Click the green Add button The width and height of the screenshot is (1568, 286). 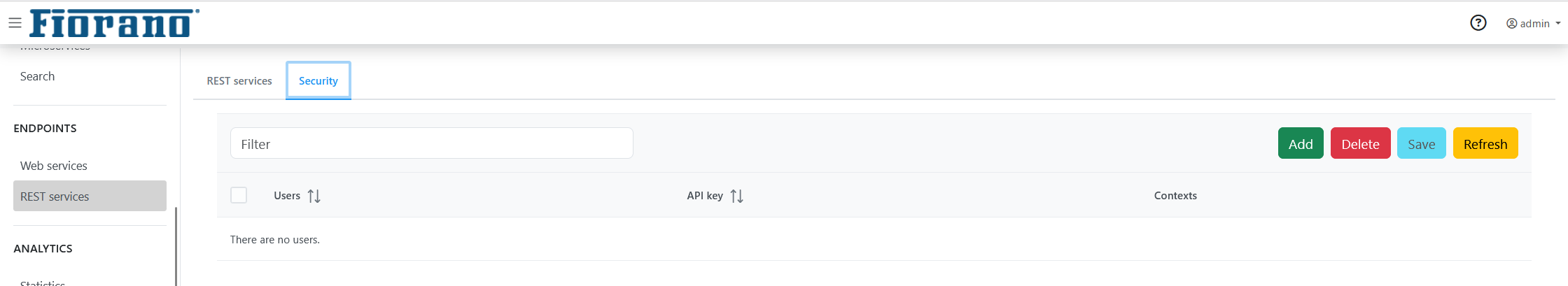point(1301,143)
